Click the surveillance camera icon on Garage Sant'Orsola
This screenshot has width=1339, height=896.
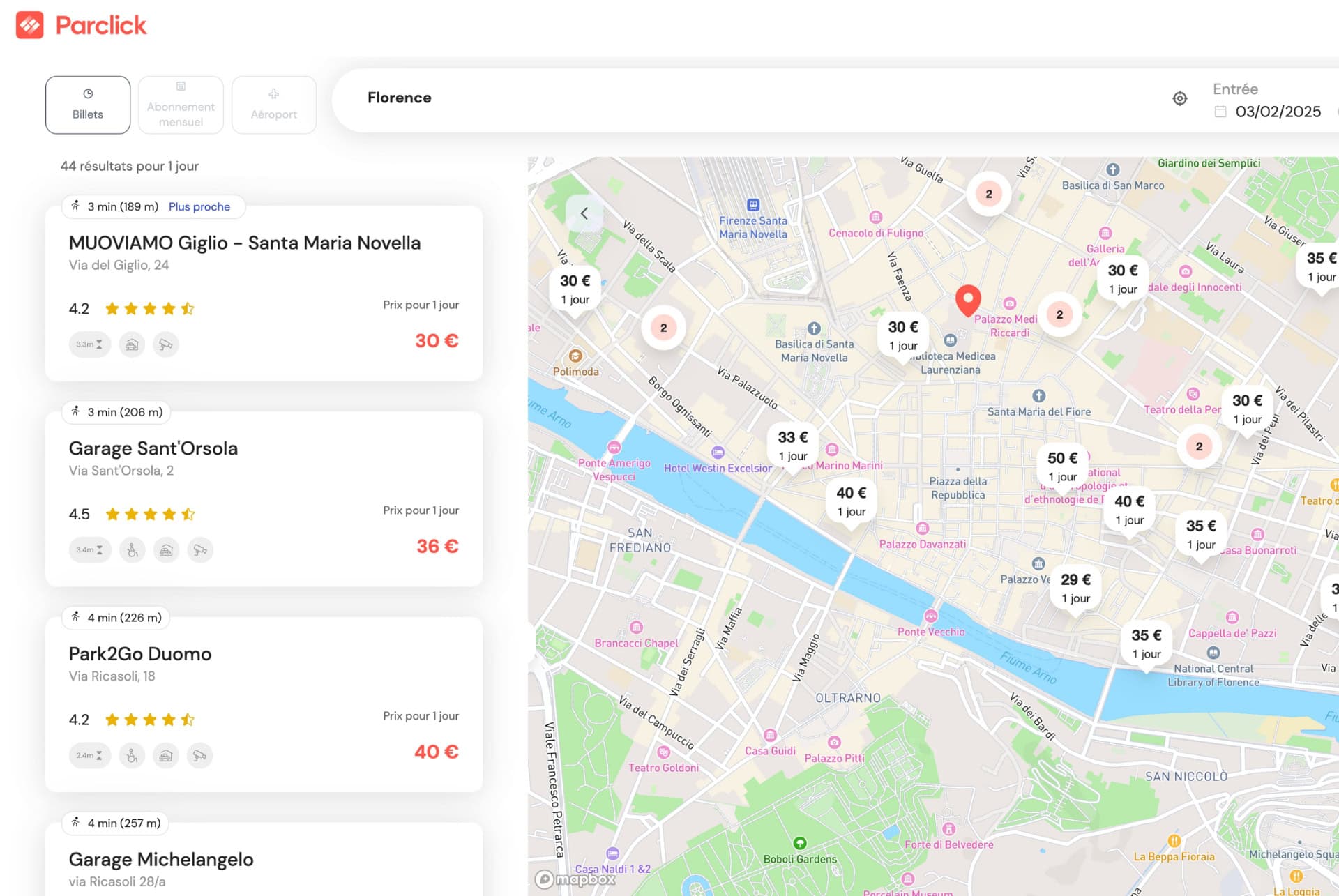click(200, 550)
